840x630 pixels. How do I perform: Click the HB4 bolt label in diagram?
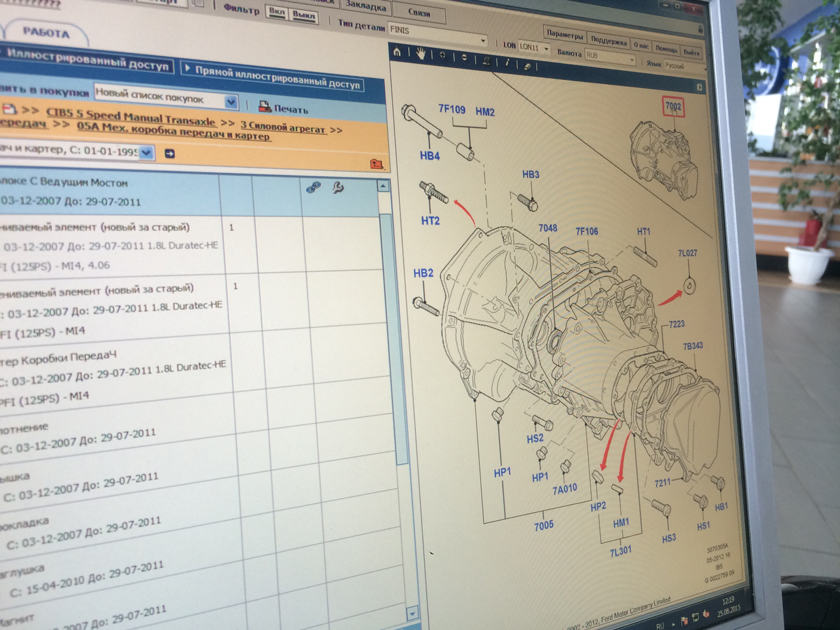430,156
